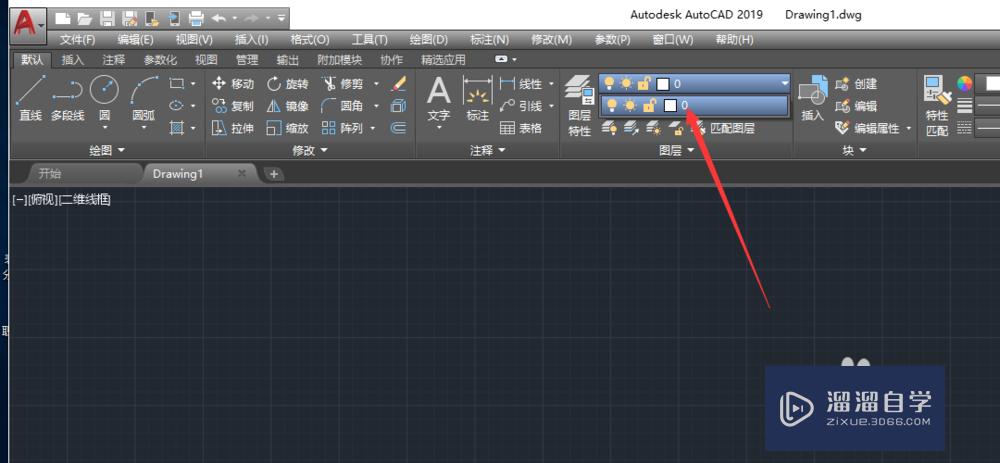Select the 多段线 (Polyline) tool
The height and width of the screenshot is (463, 1000).
pyautogui.click(x=67, y=98)
